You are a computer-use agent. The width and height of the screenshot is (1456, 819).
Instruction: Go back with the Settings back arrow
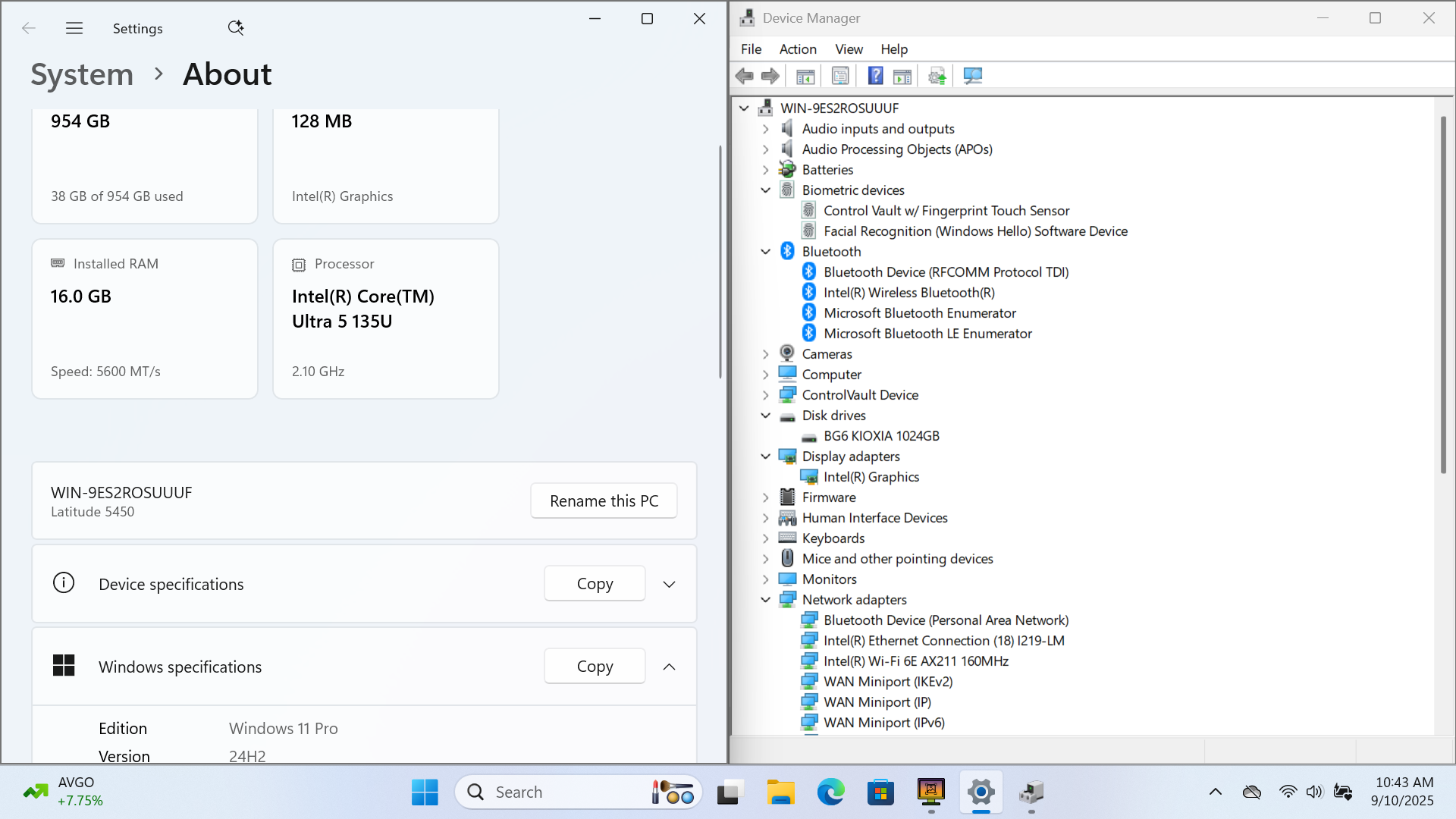[29, 28]
